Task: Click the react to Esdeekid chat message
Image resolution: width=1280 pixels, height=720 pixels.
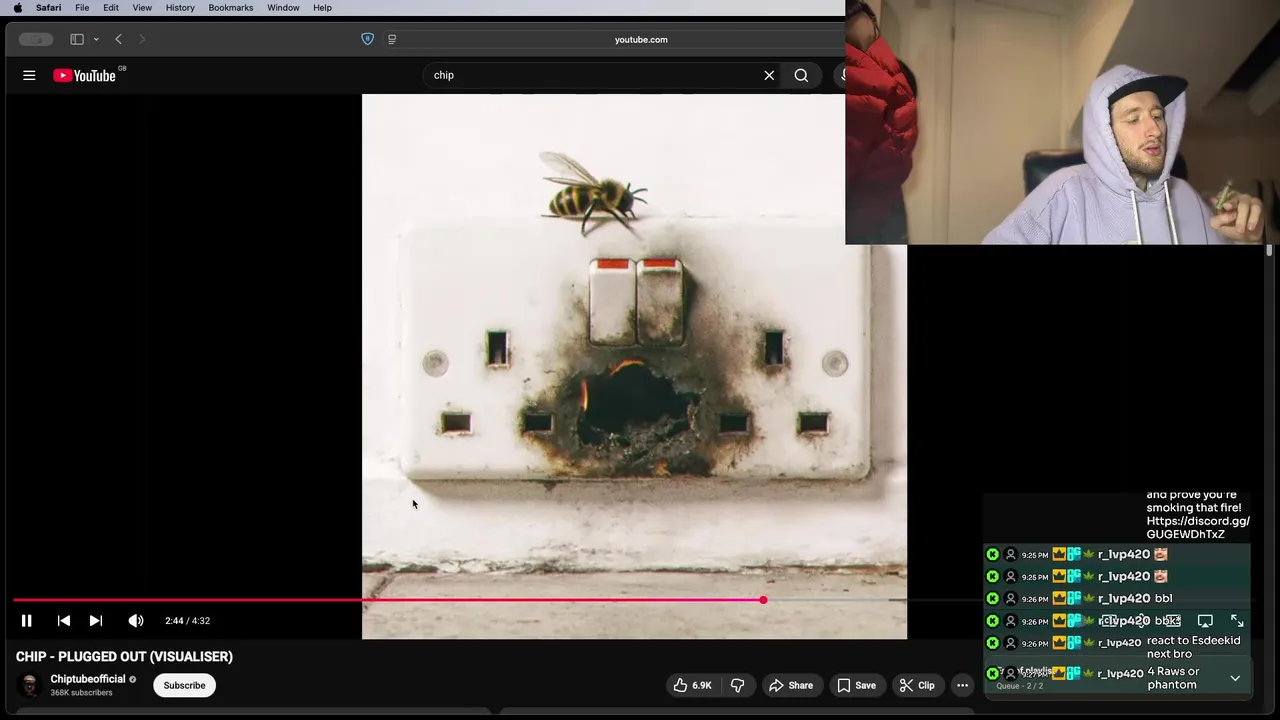Action: [1194, 647]
